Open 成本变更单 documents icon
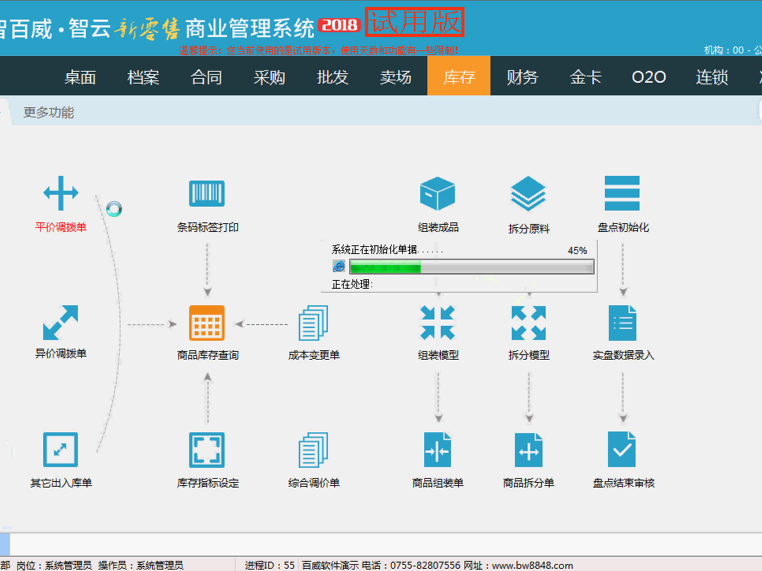The height and width of the screenshot is (571, 762). click(x=314, y=323)
